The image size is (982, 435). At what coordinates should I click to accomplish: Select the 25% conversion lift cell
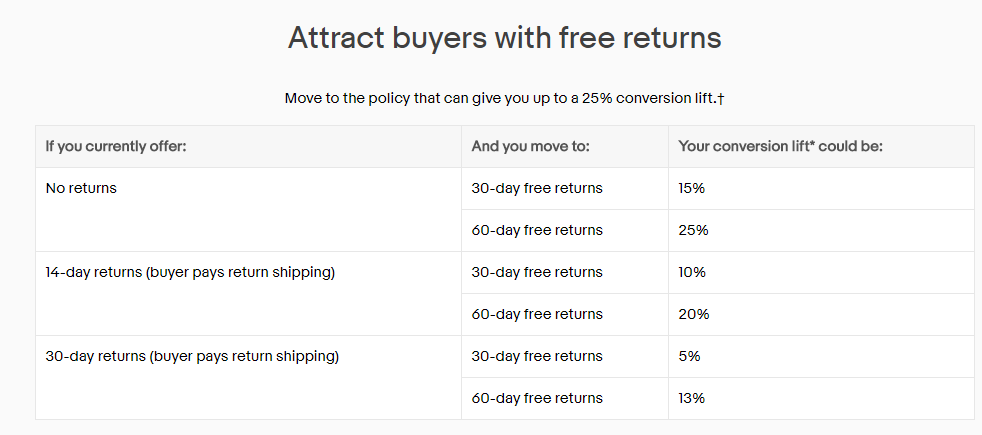click(693, 230)
